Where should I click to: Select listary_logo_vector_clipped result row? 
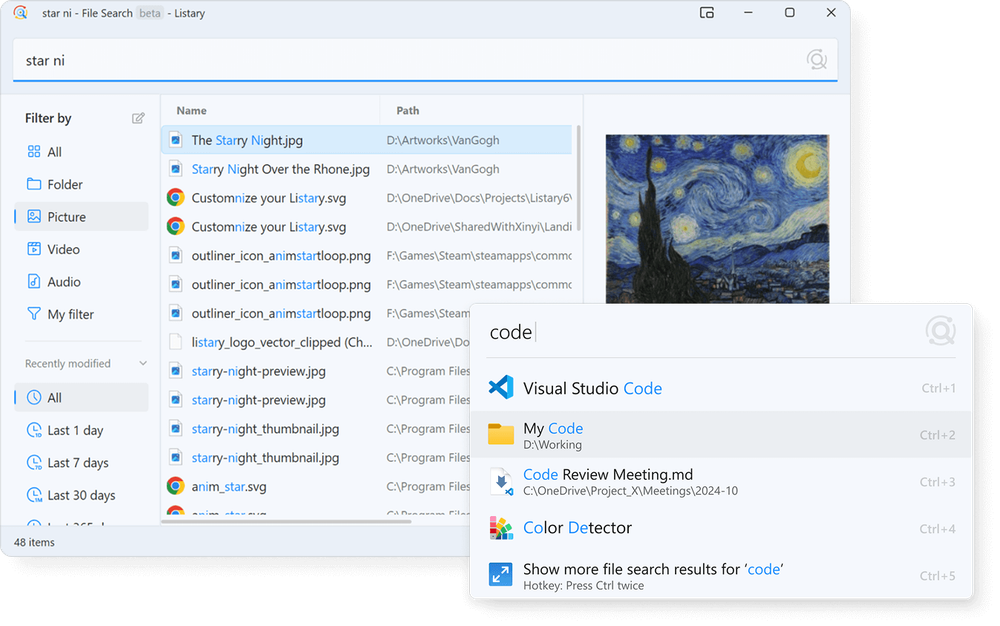(x=316, y=342)
